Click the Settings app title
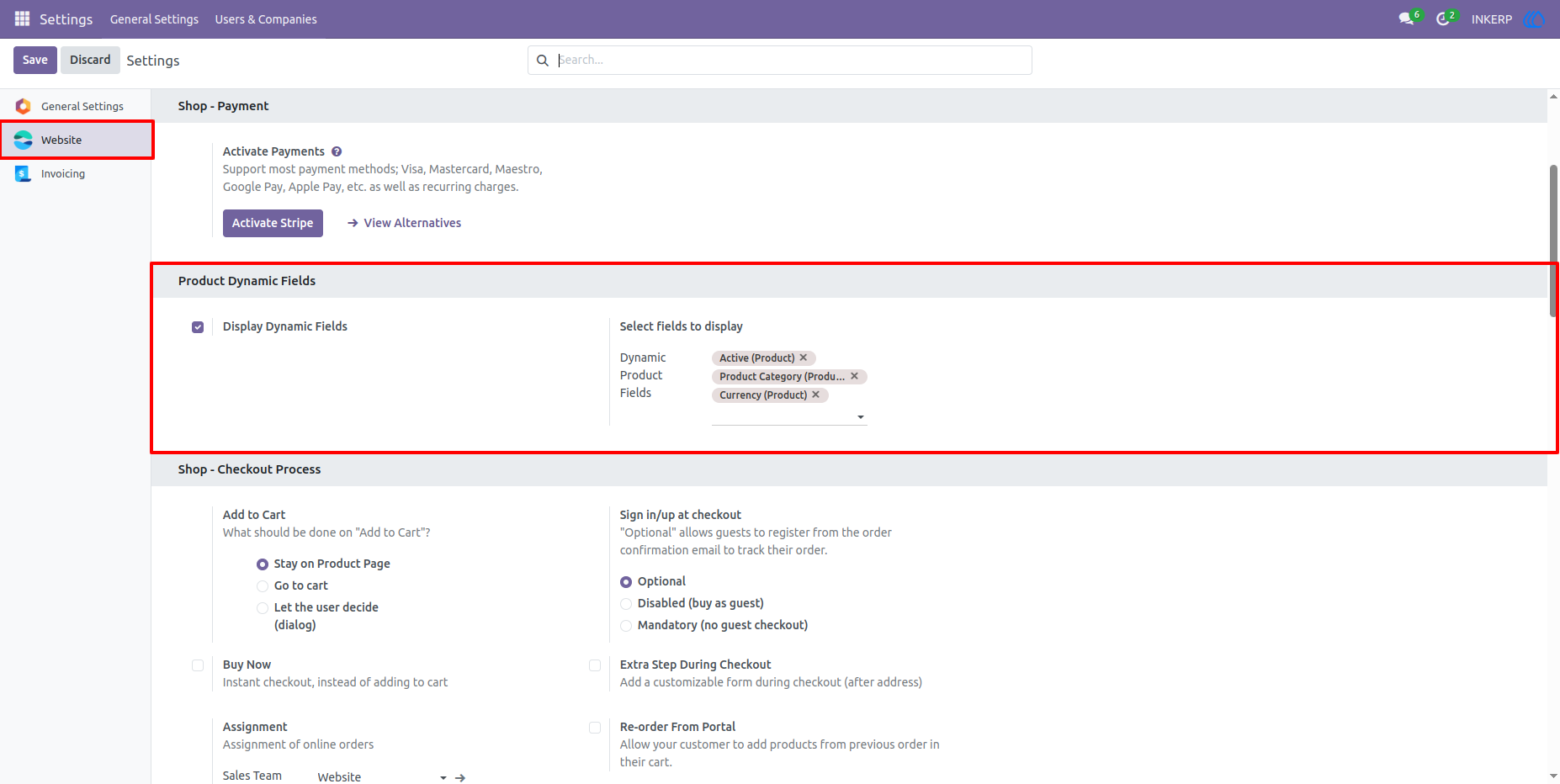Viewport: 1560px width, 784px height. coord(66,19)
